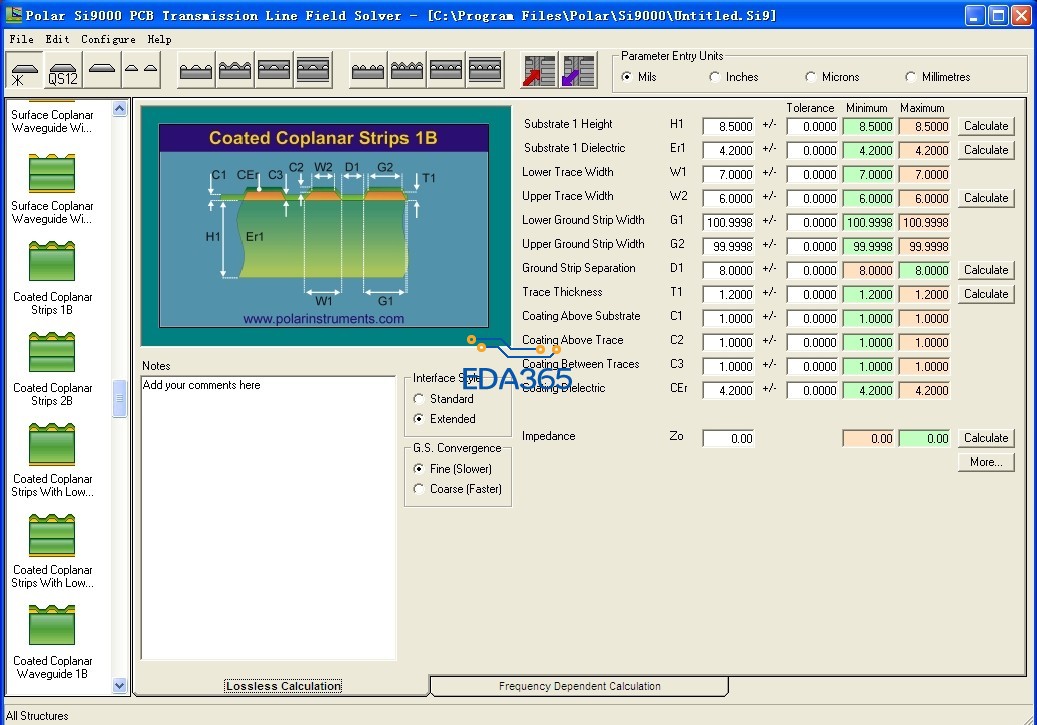Select the Coated Coplanar Waveguide 1B thumbnail
The image size is (1037, 725).
click(x=52, y=625)
